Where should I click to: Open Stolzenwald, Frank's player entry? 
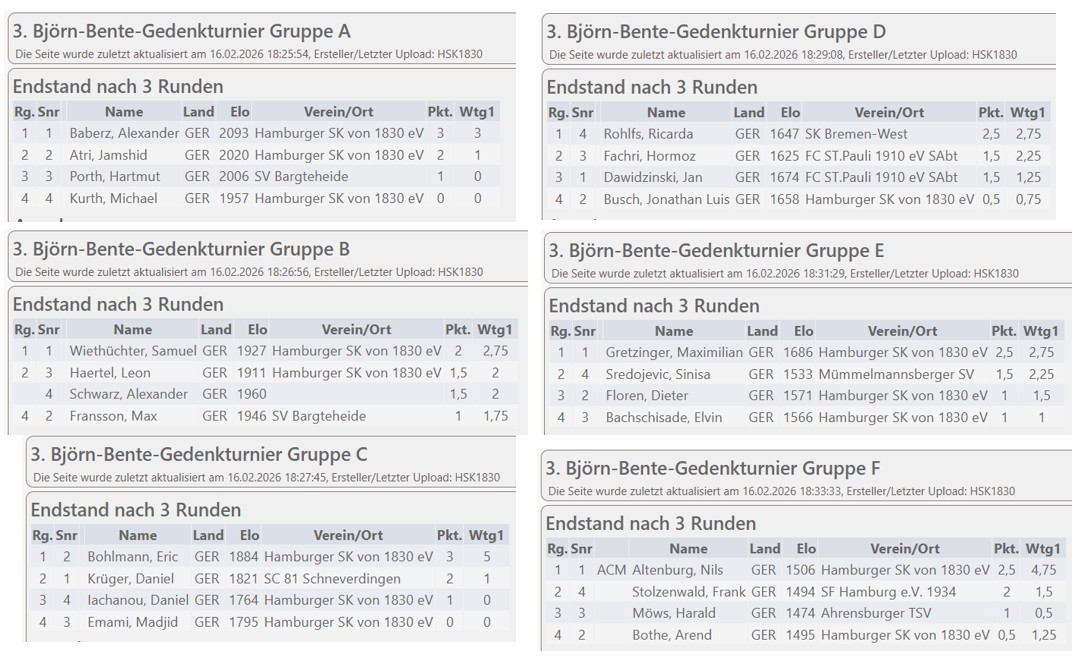click(x=689, y=592)
